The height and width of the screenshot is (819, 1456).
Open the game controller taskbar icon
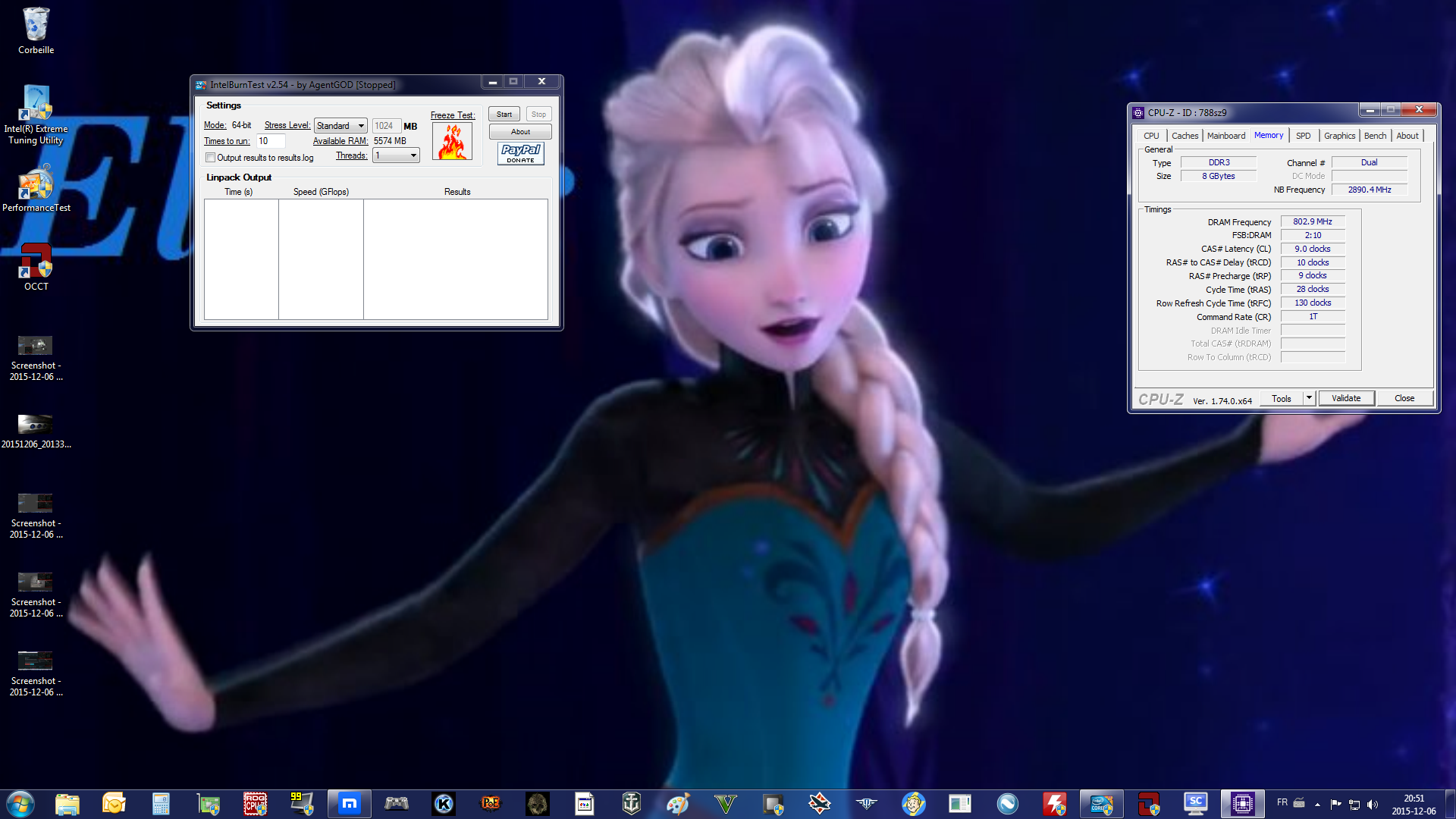tap(396, 804)
